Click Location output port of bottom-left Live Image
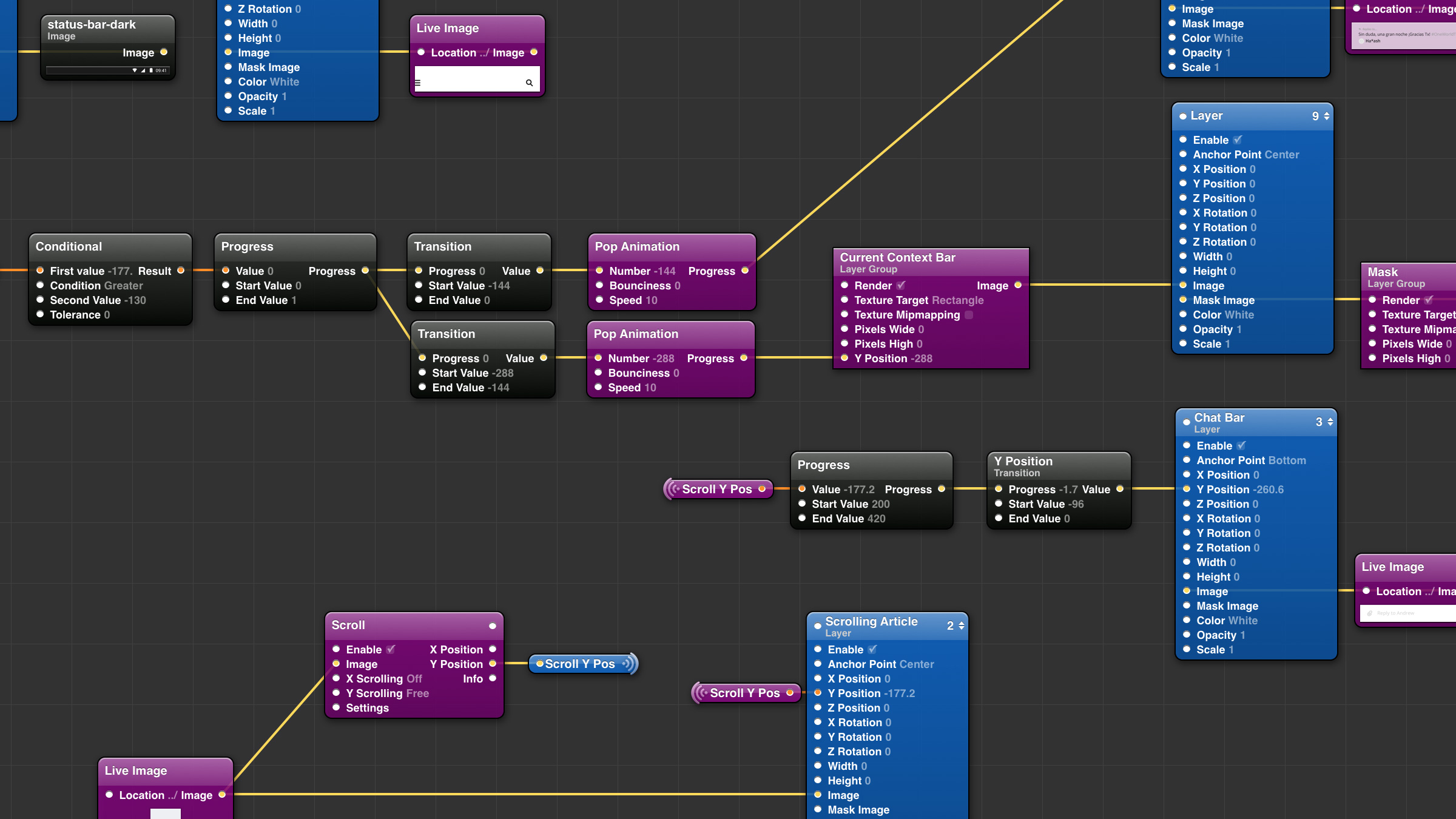The image size is (1456, 819). pyautogui.click(x=222, y=795)
